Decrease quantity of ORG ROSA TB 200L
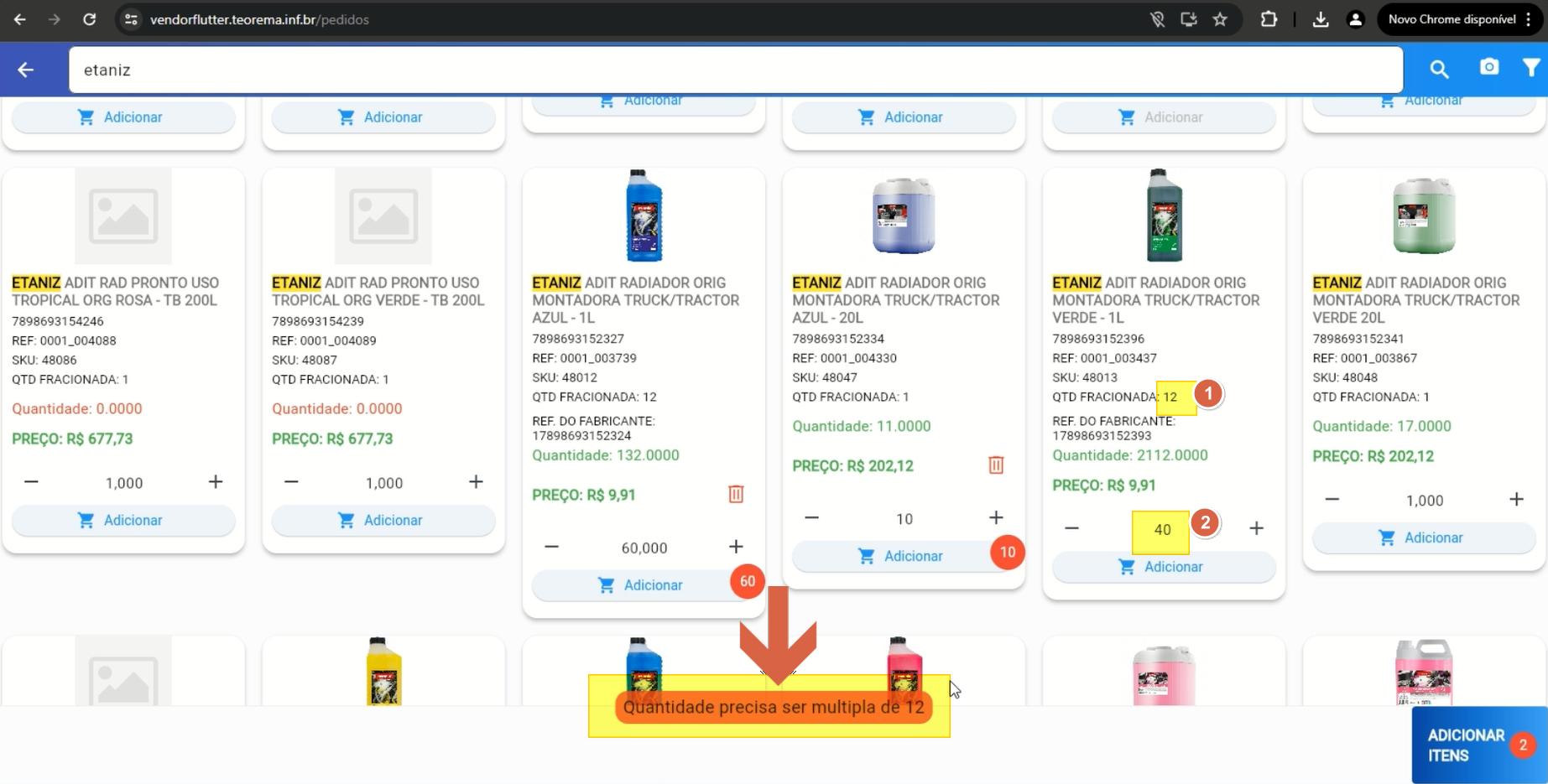Viewport: 1548px width, 784px height. [31, 482]
